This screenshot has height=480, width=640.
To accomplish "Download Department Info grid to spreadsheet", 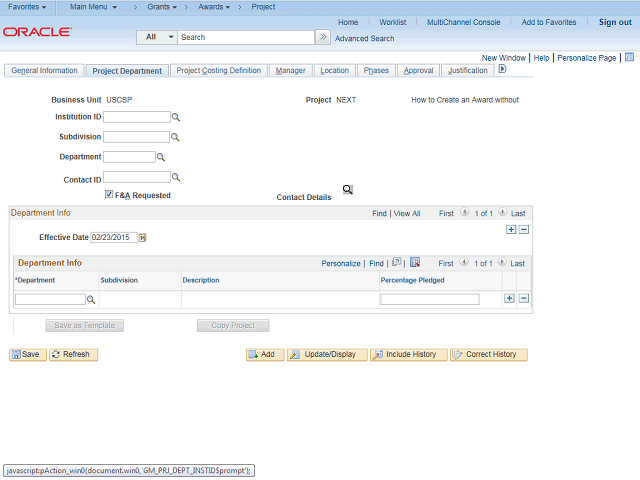I will pyautogui.click(x=415, y=262).
